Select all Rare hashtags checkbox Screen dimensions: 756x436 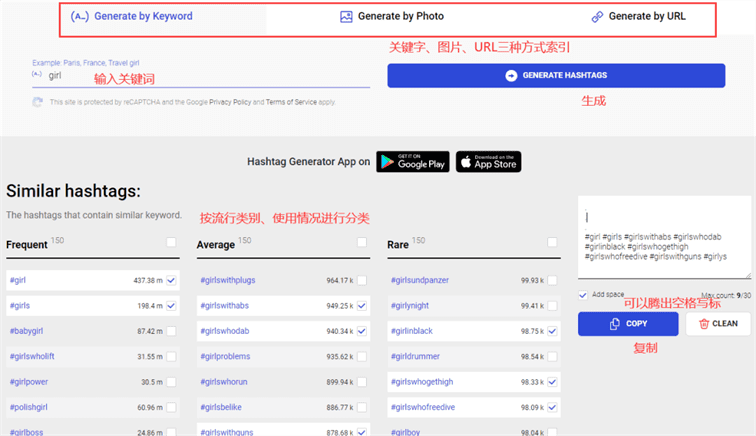[552, 242]
